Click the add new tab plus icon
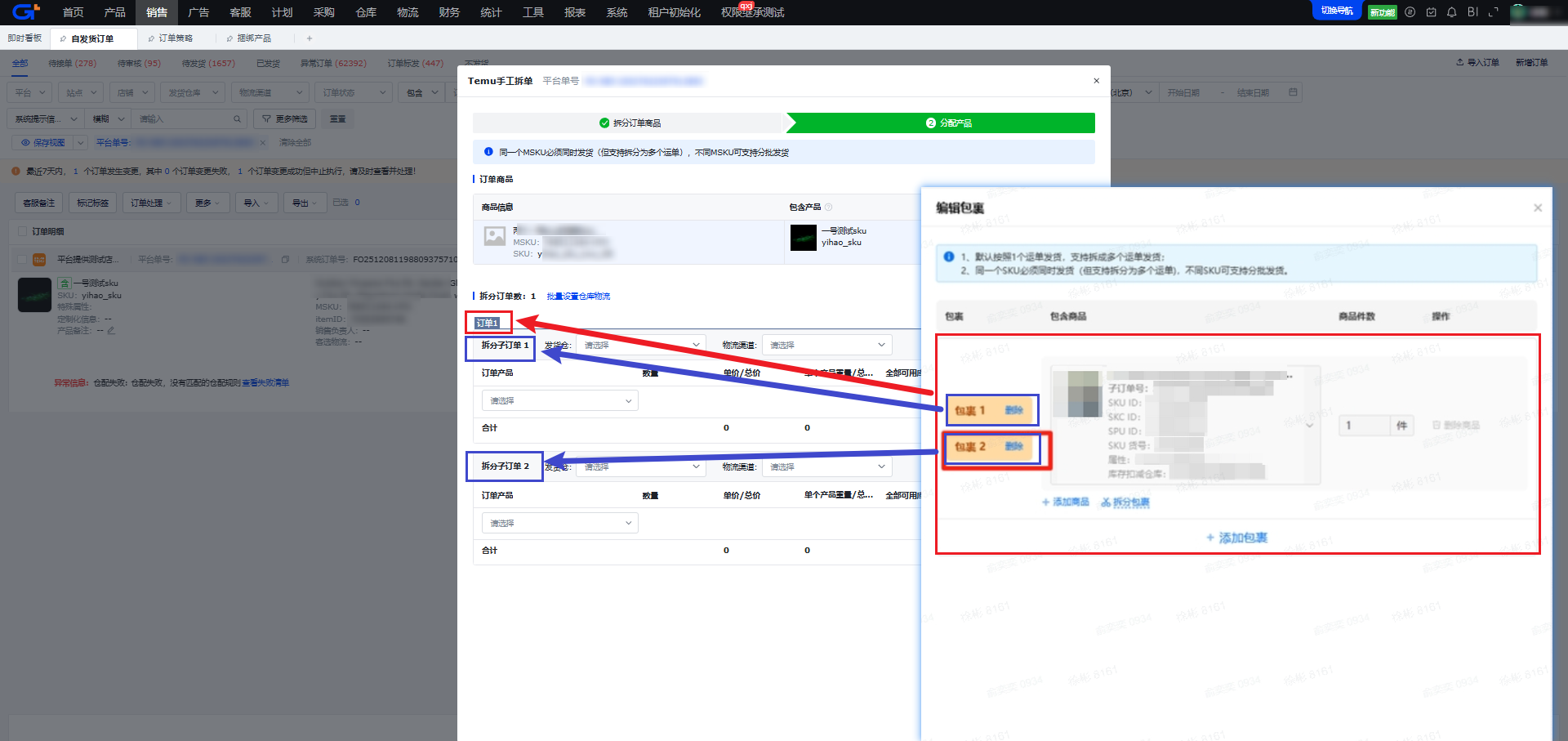This screenshot has height=741, width=1568. tap(309, 38)
